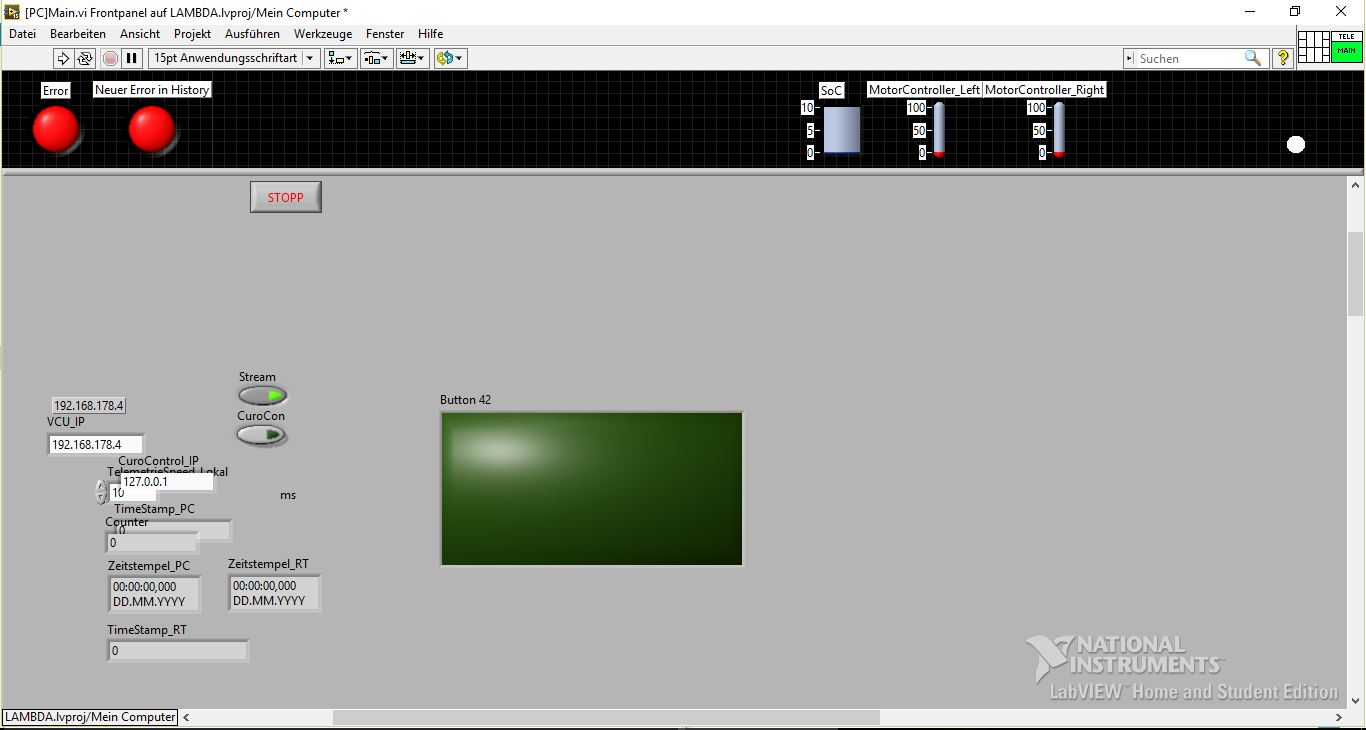Click in the Suchen search box
This screenshot has width=1366, height=730.
[x=1189, y=59]
